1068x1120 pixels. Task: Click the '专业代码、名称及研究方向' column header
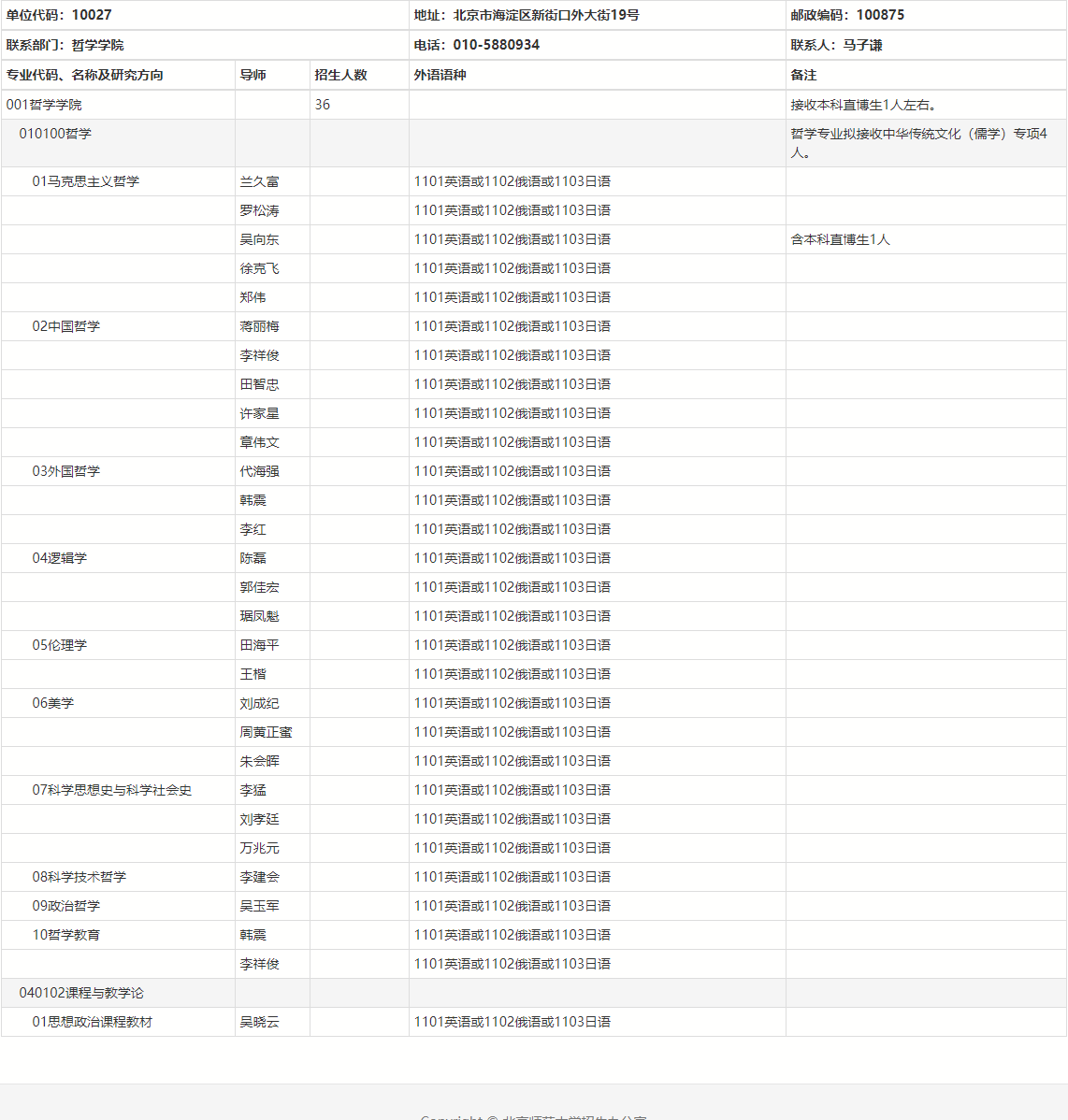coord(85,75)
